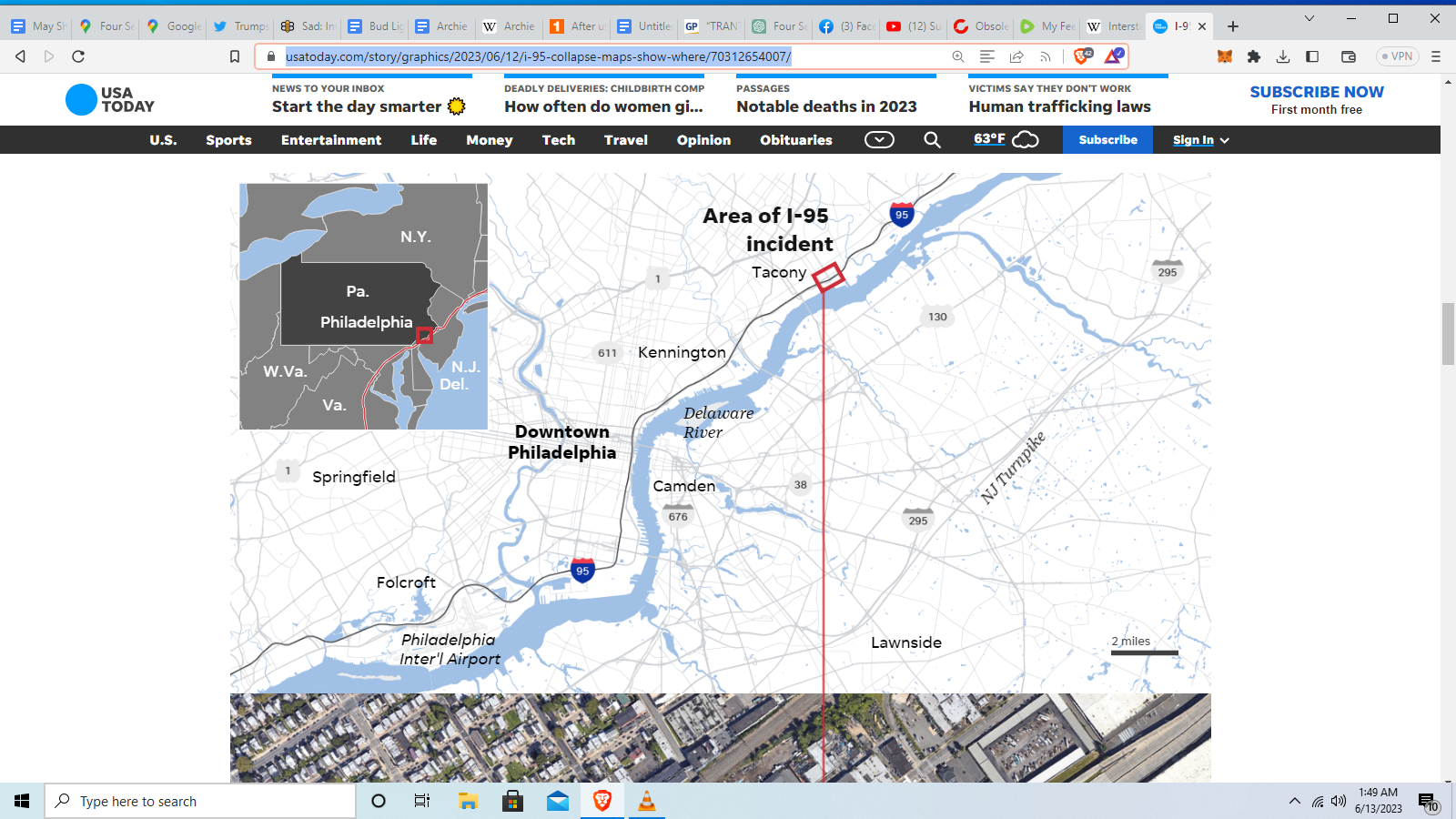
Task: Open Brave browser taskbar icon
Action: [x=602, y=801]
